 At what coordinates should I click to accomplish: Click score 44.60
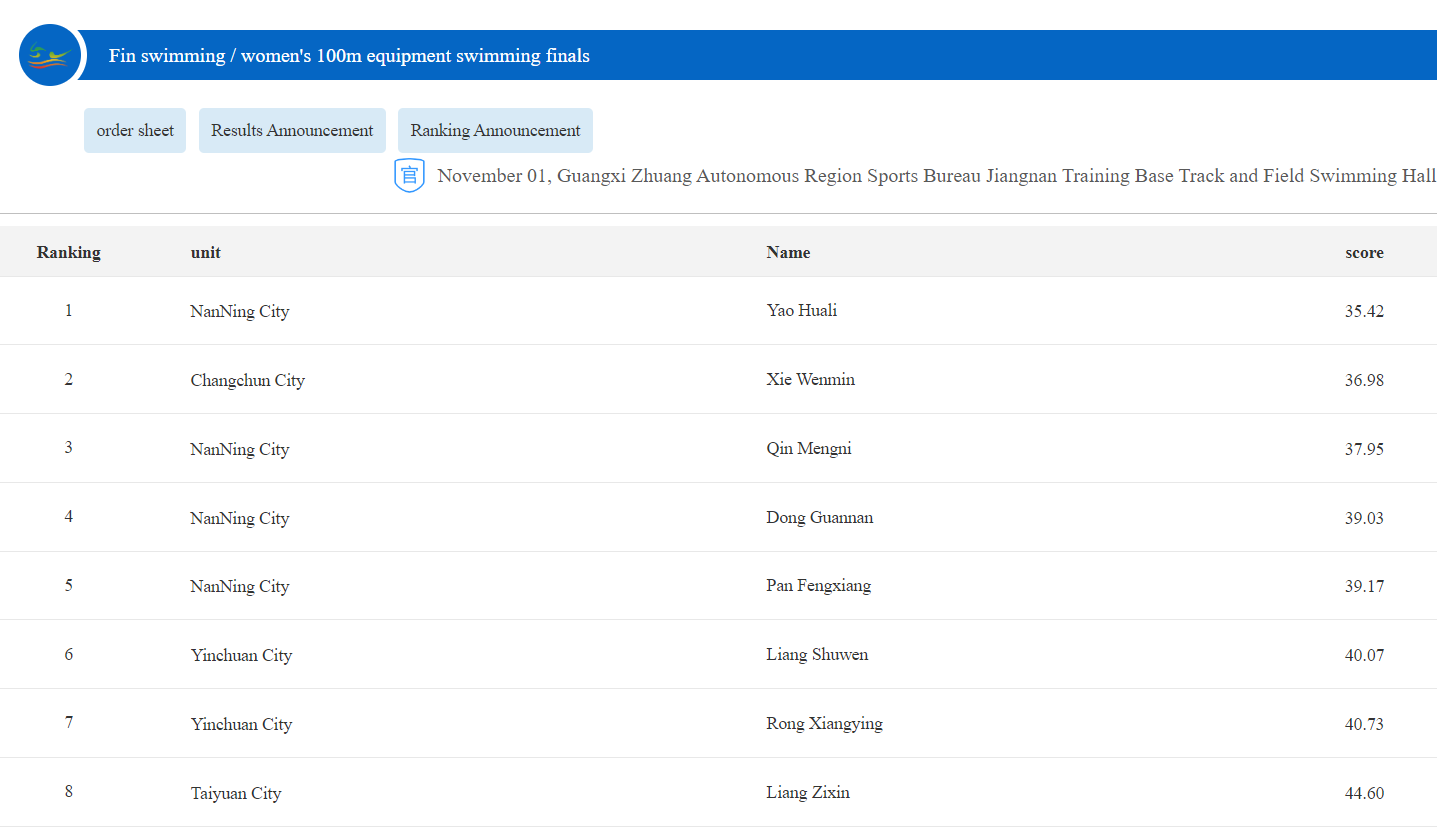(x=1364, y=793)
